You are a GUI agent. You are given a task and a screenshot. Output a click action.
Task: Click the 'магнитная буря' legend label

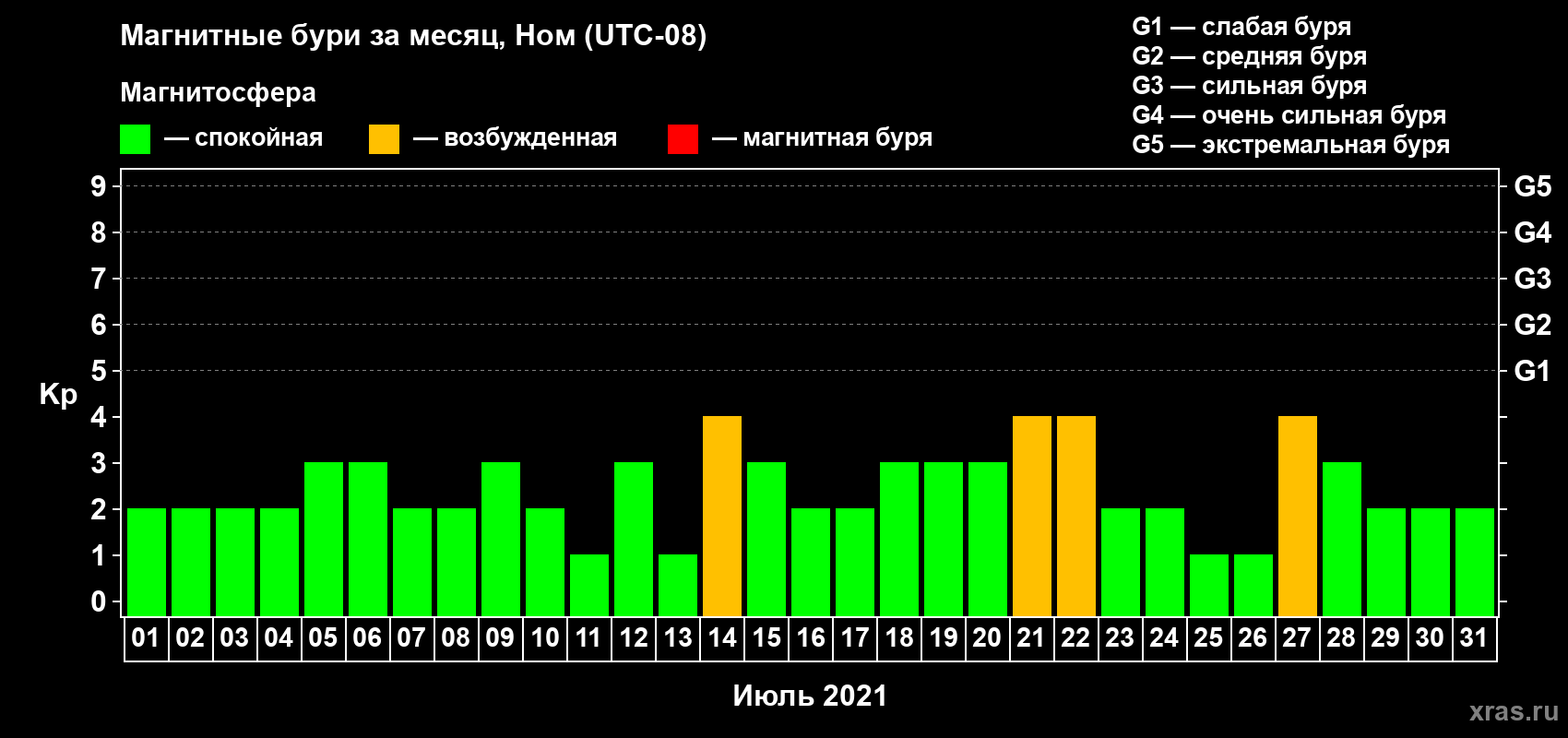click(837, 137)
